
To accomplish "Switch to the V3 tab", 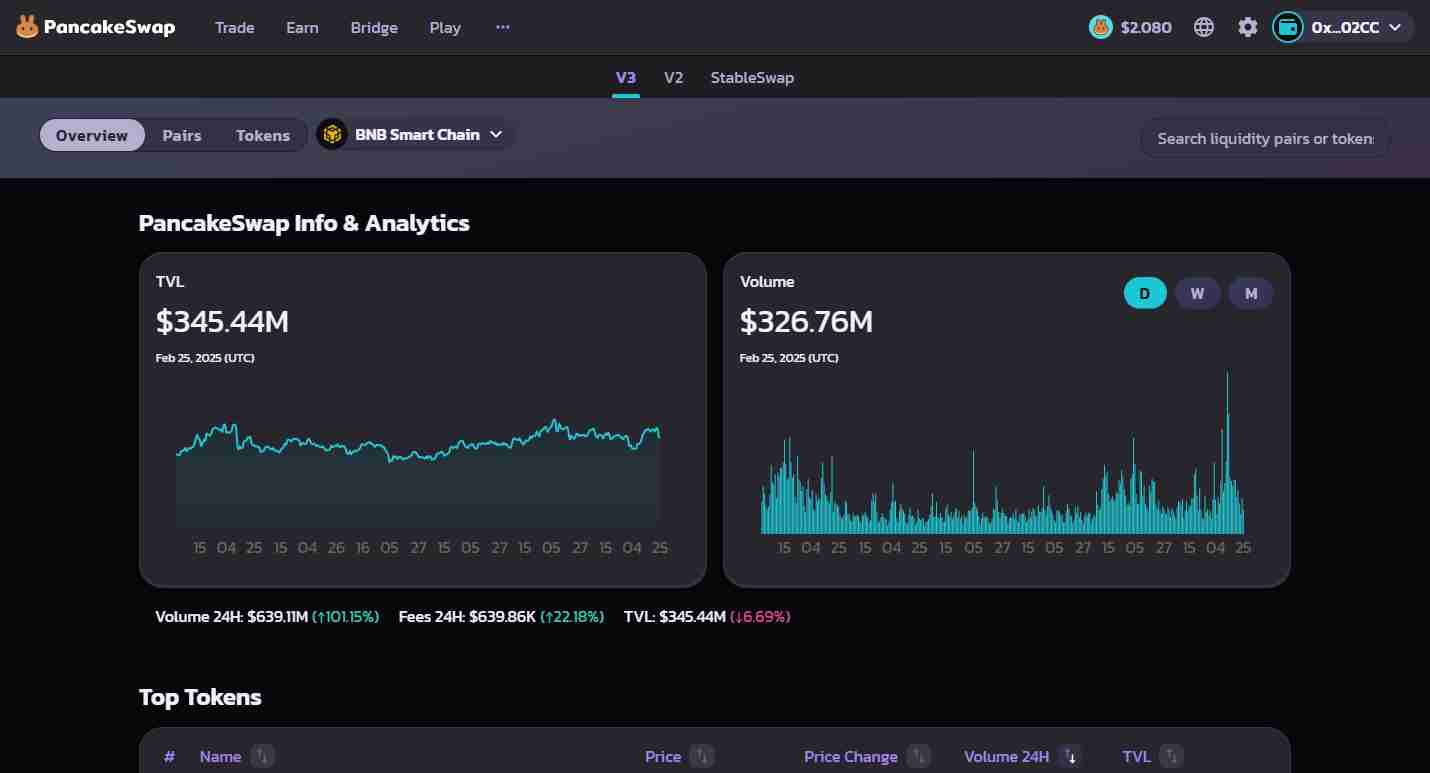I will (626, 77).
